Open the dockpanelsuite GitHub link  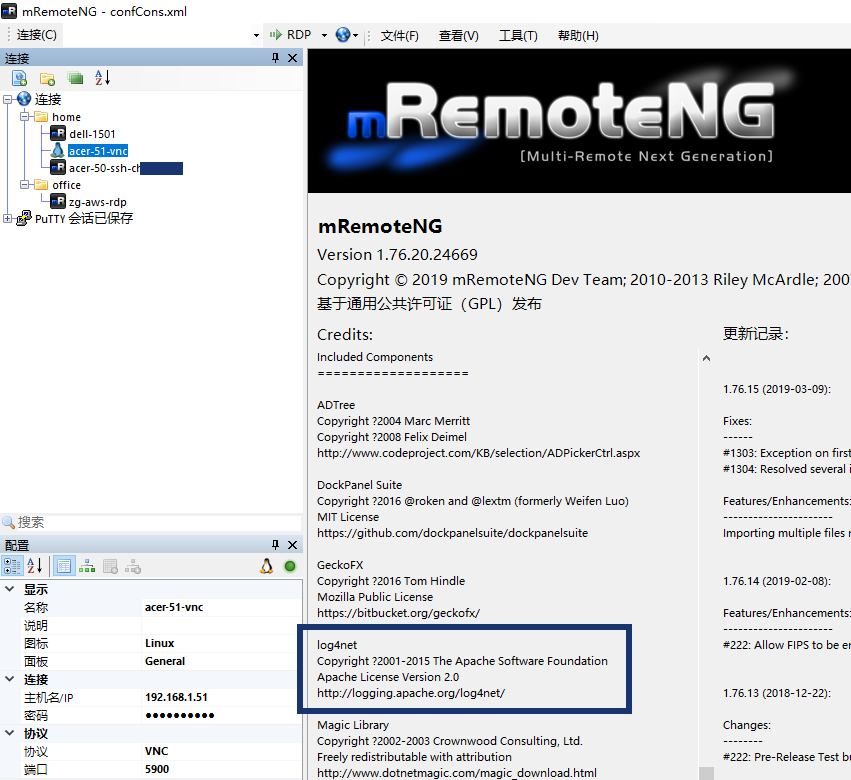(x=452, y=533)
